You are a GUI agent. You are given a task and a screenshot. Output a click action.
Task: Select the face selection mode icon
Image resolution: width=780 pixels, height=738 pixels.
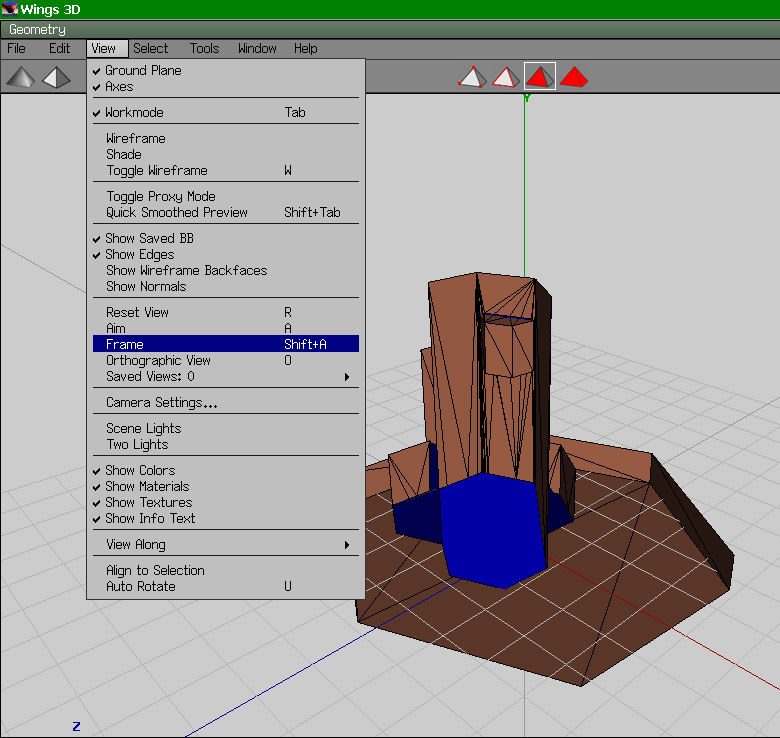(540, 76)
